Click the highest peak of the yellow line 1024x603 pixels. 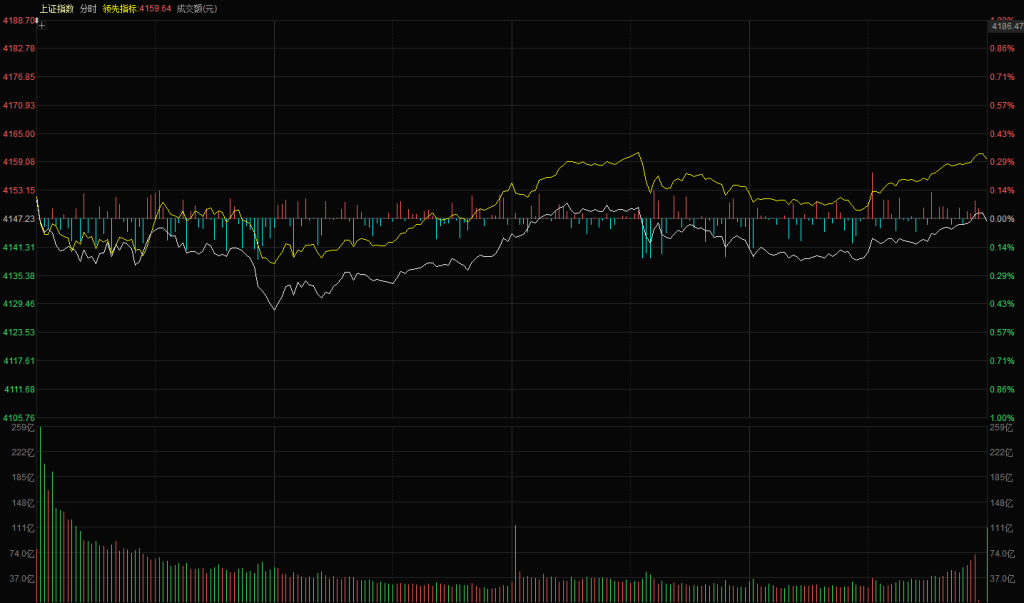[638, 153]
